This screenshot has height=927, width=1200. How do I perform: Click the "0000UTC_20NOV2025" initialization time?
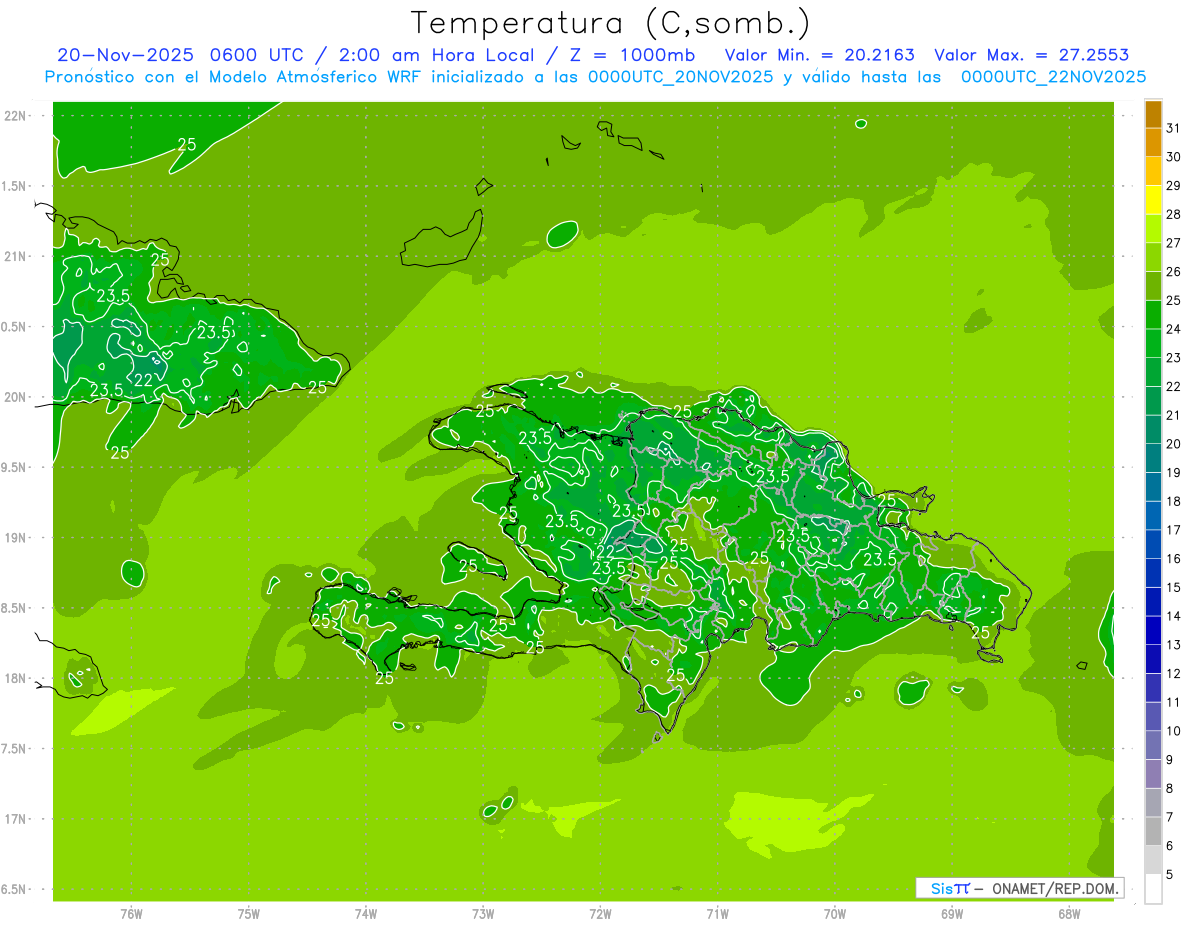680,76
